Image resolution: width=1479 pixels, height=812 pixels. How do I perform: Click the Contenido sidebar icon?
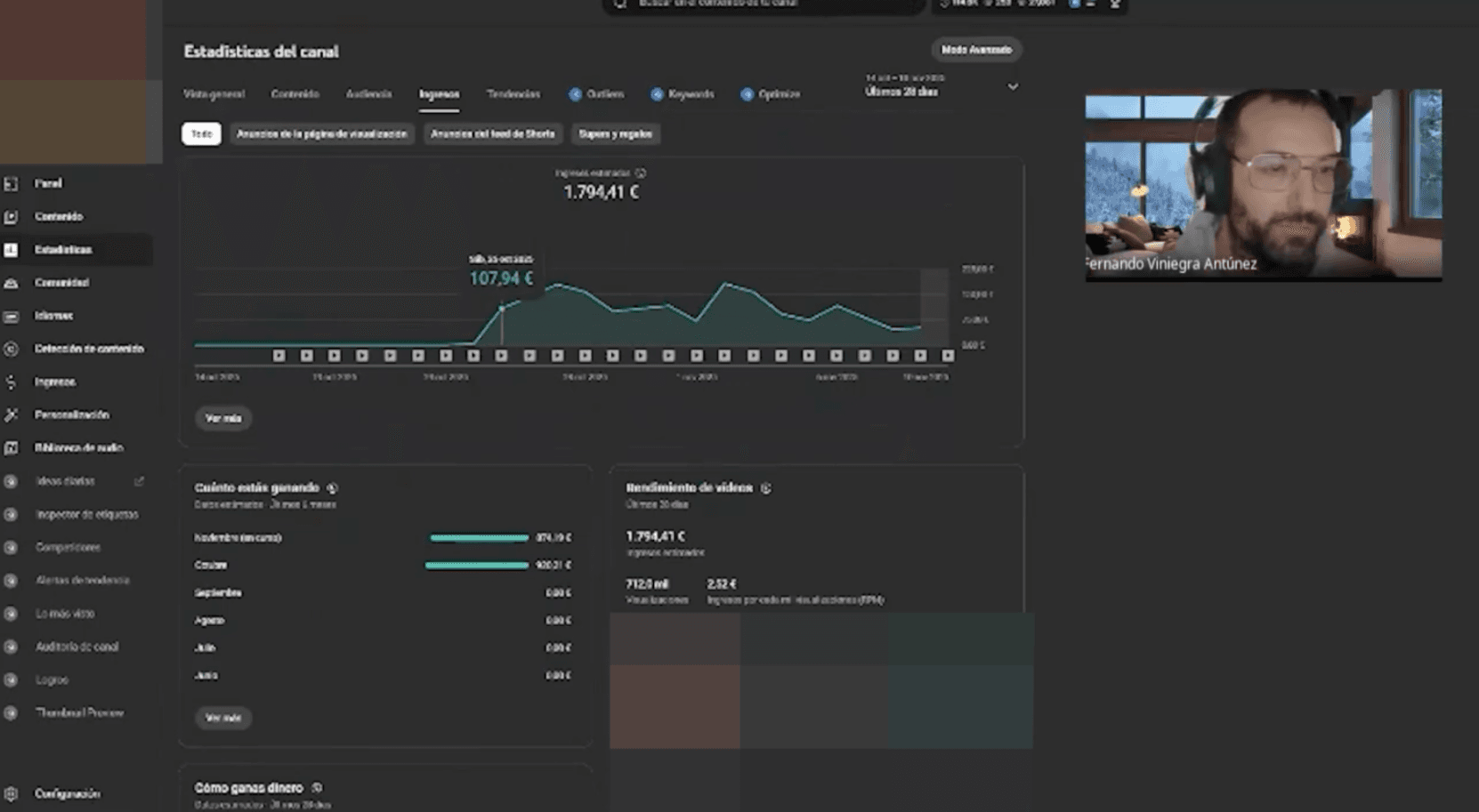[12, 217]
